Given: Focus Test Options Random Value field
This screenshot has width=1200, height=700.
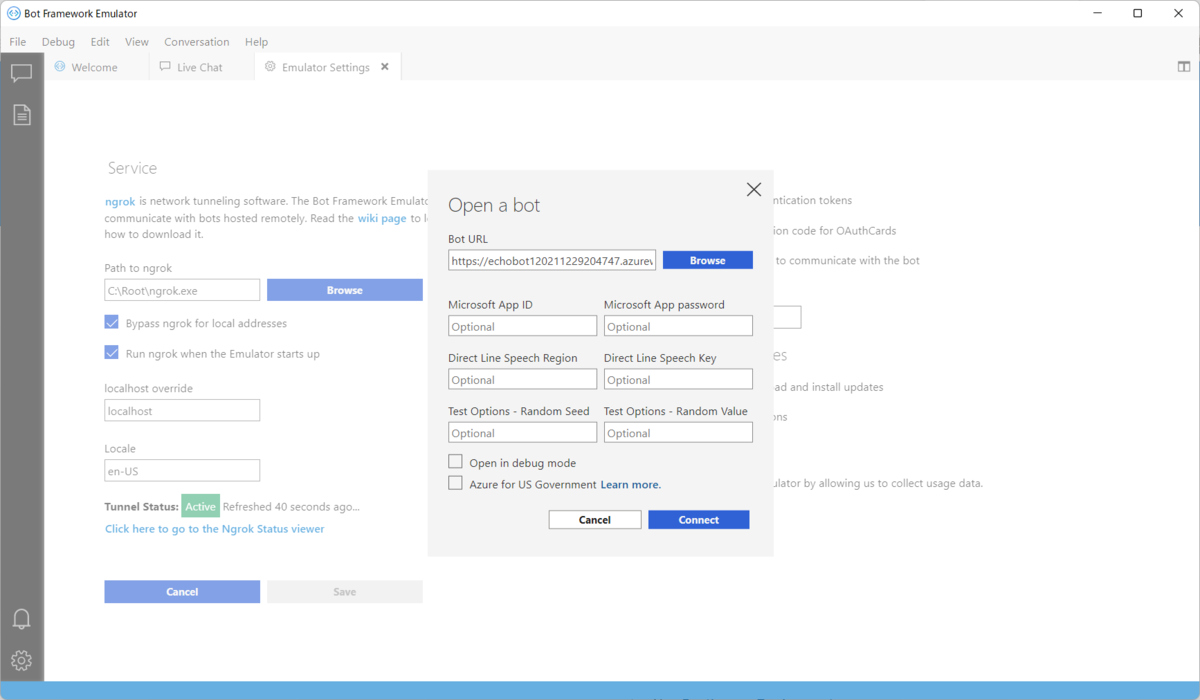Looking at the screenshot, I should 678,432.
